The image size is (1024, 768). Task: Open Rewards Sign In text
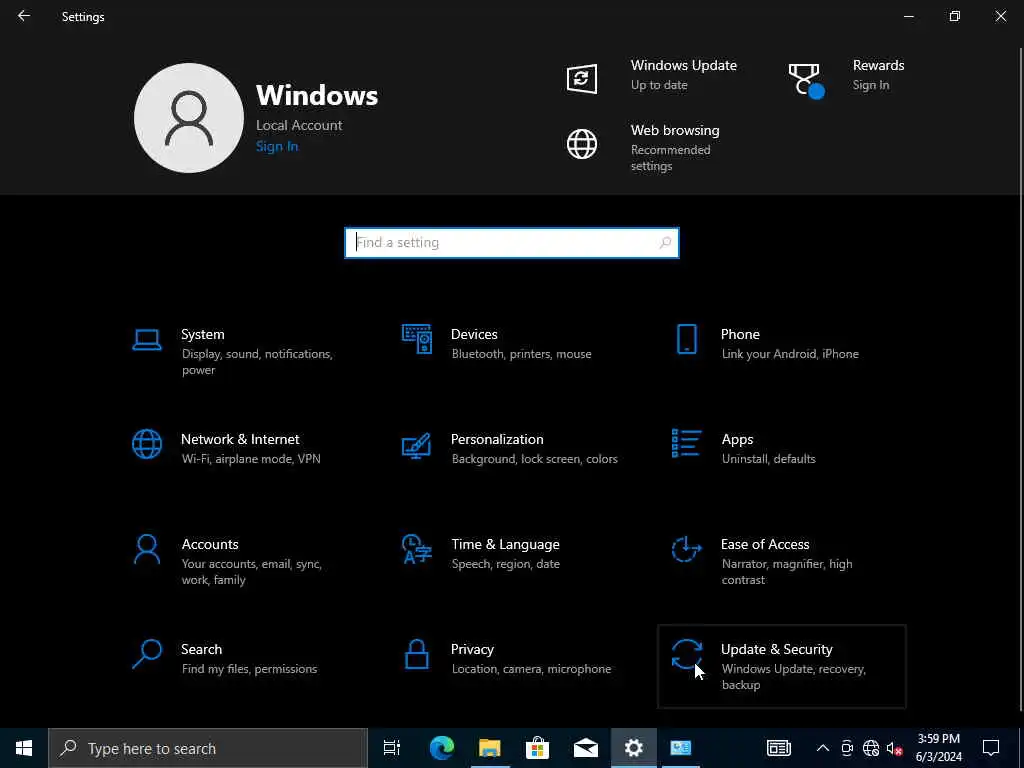pyautogui.click(x=871, y=85)
